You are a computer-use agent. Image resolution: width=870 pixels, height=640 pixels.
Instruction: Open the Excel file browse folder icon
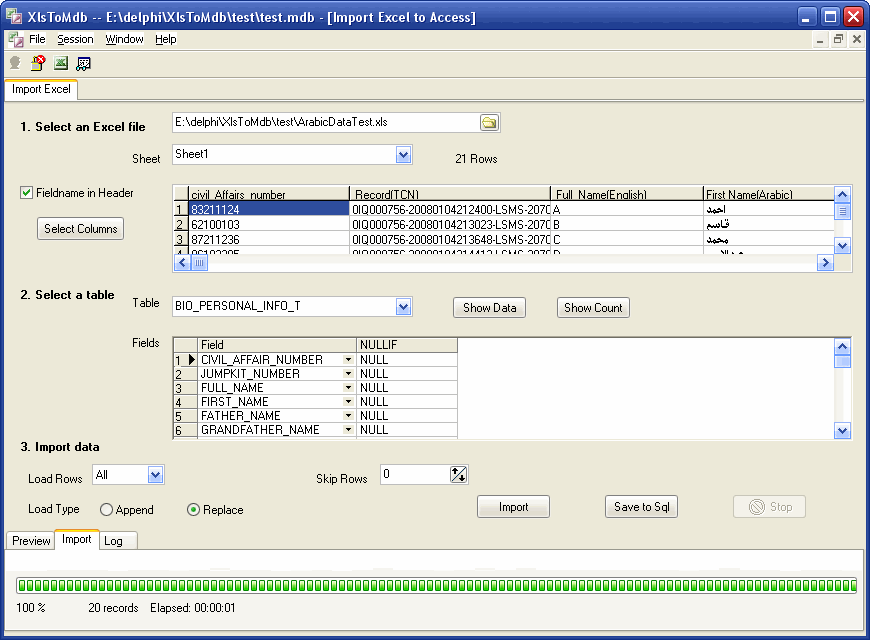point(489,123)
